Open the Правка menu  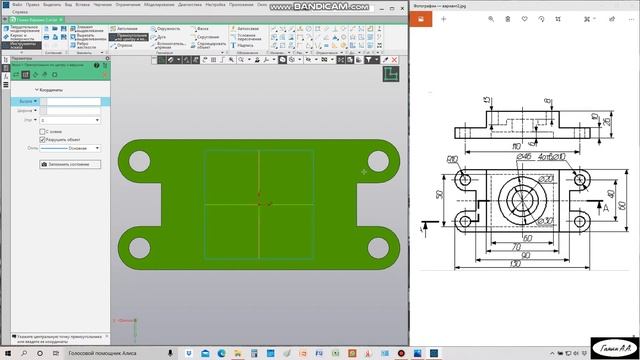[33, 5]
